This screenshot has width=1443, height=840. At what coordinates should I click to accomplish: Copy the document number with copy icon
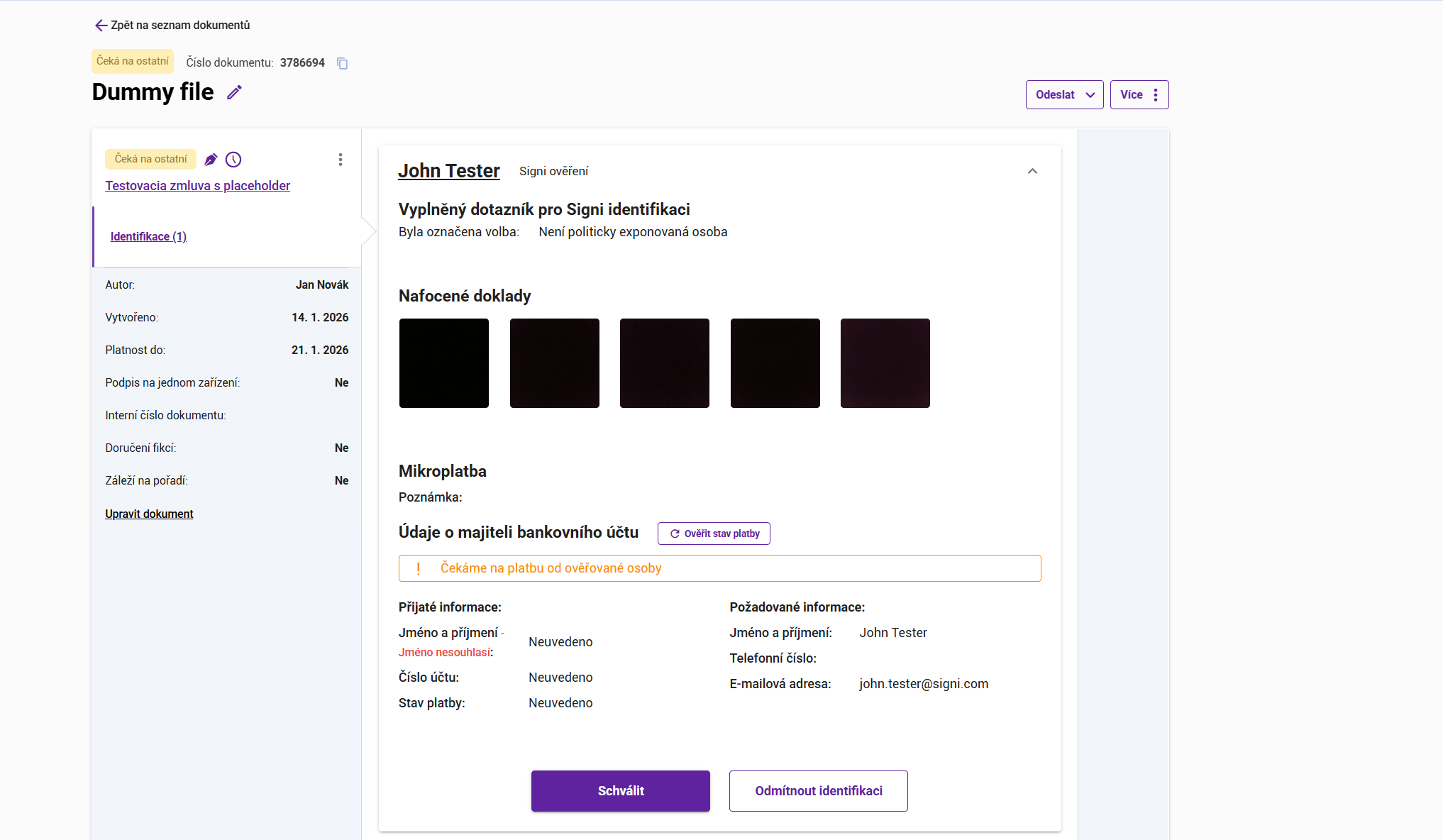(342, 63)
